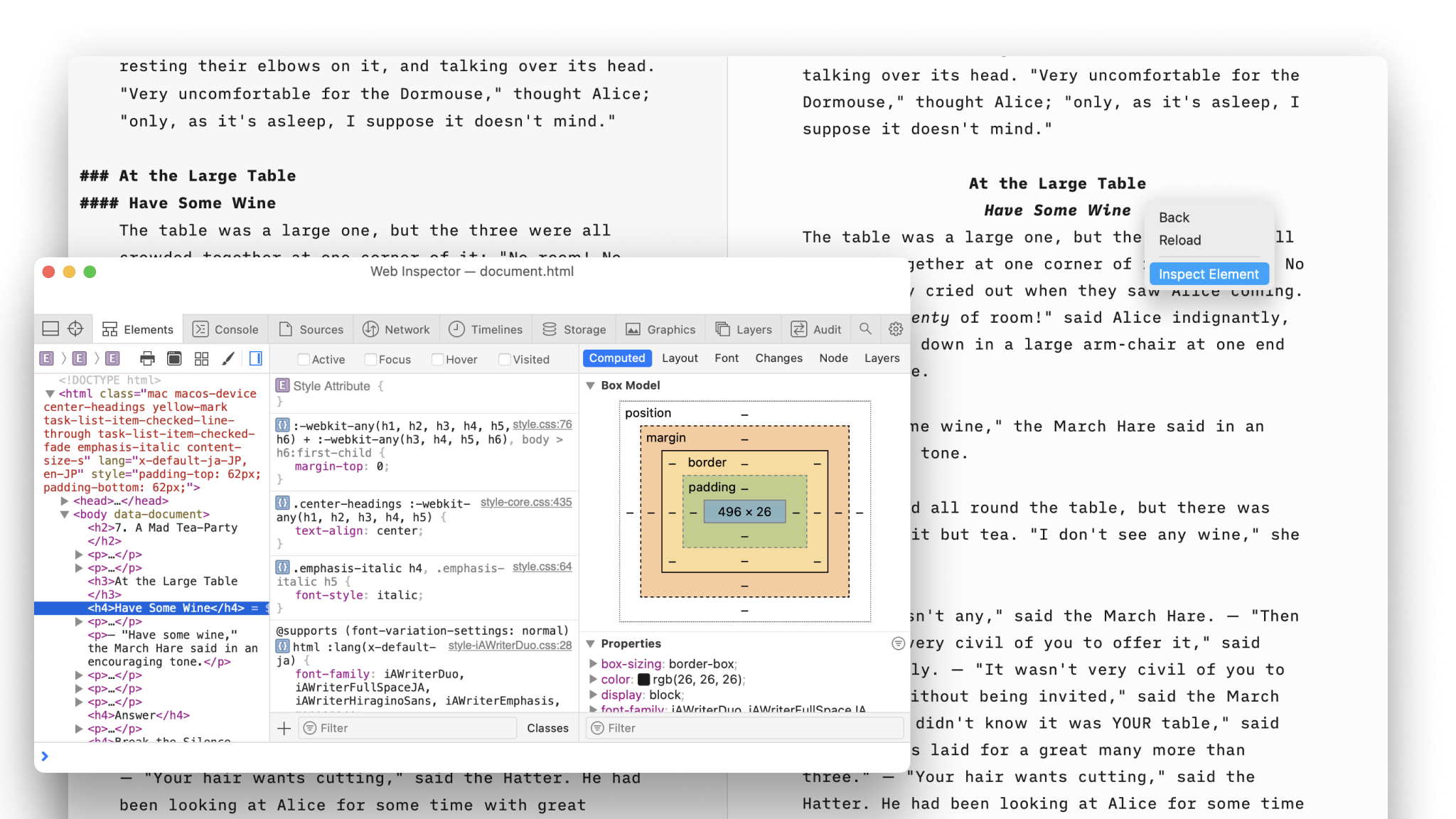The width and height of the screenshot is (1456, 819).
Task: Click the Console tab icon
Action: 200,329
